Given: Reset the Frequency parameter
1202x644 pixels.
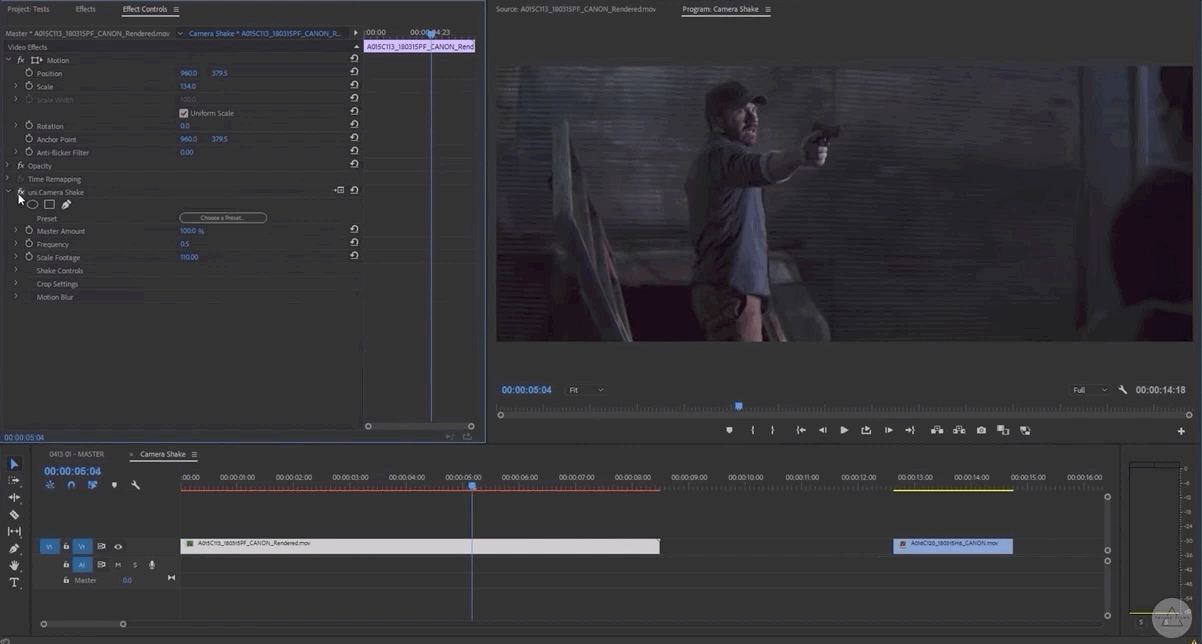Looking at the screenshot, I should [354, 243].
